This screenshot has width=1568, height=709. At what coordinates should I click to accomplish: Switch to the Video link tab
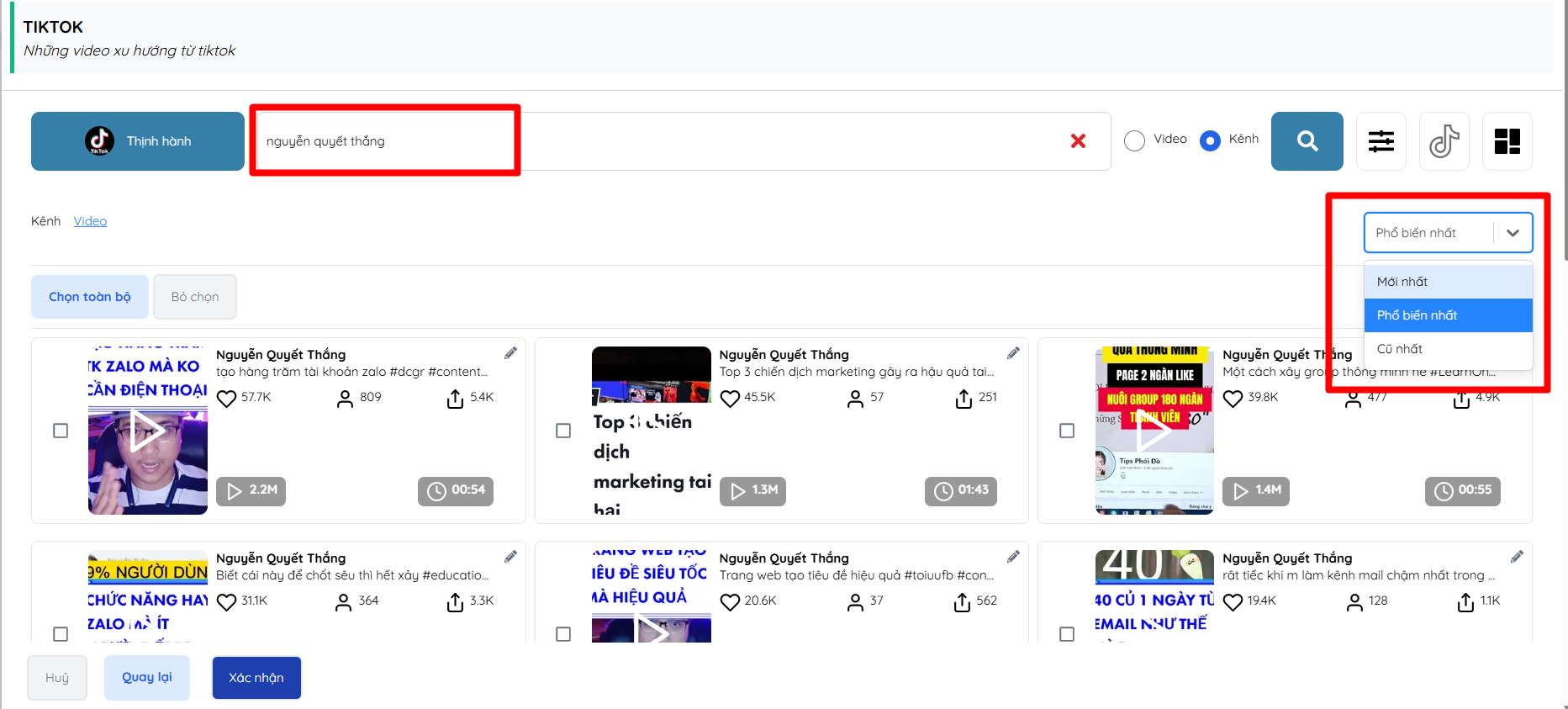click(x=90, y=221)
